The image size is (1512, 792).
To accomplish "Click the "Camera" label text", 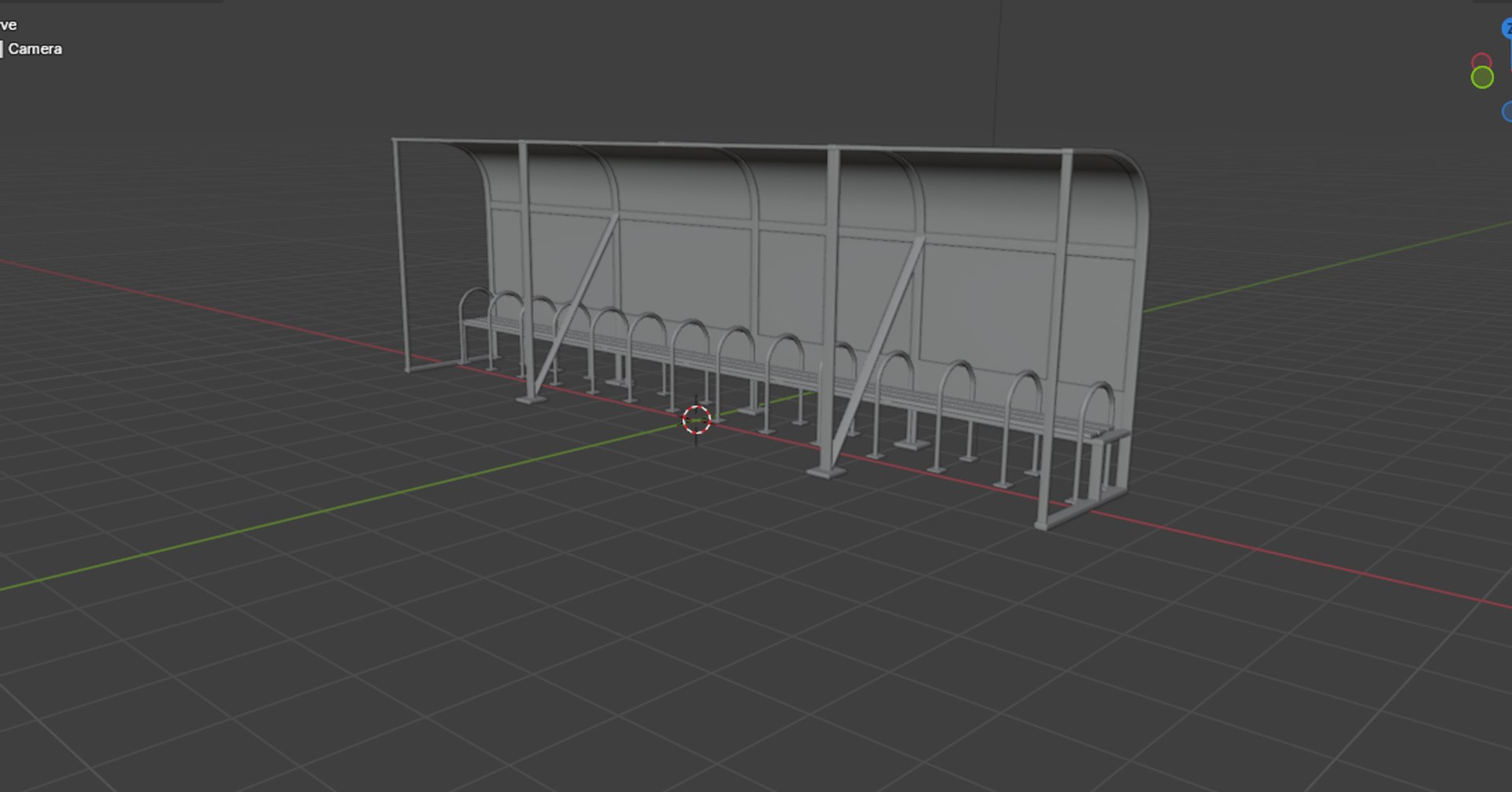I will pyautogui.click(x=35, y=49).
